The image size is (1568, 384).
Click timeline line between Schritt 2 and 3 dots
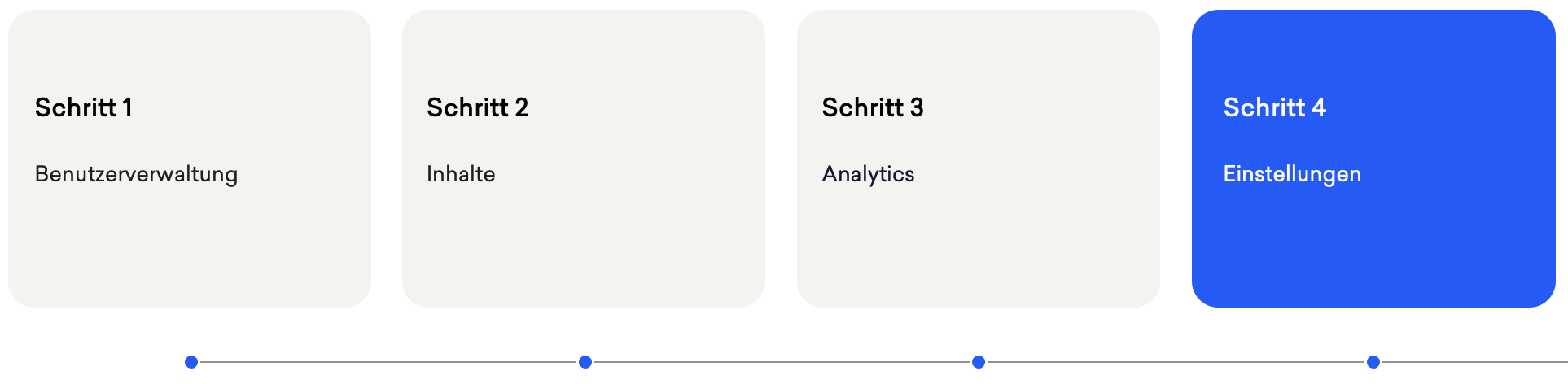[782, 362]
